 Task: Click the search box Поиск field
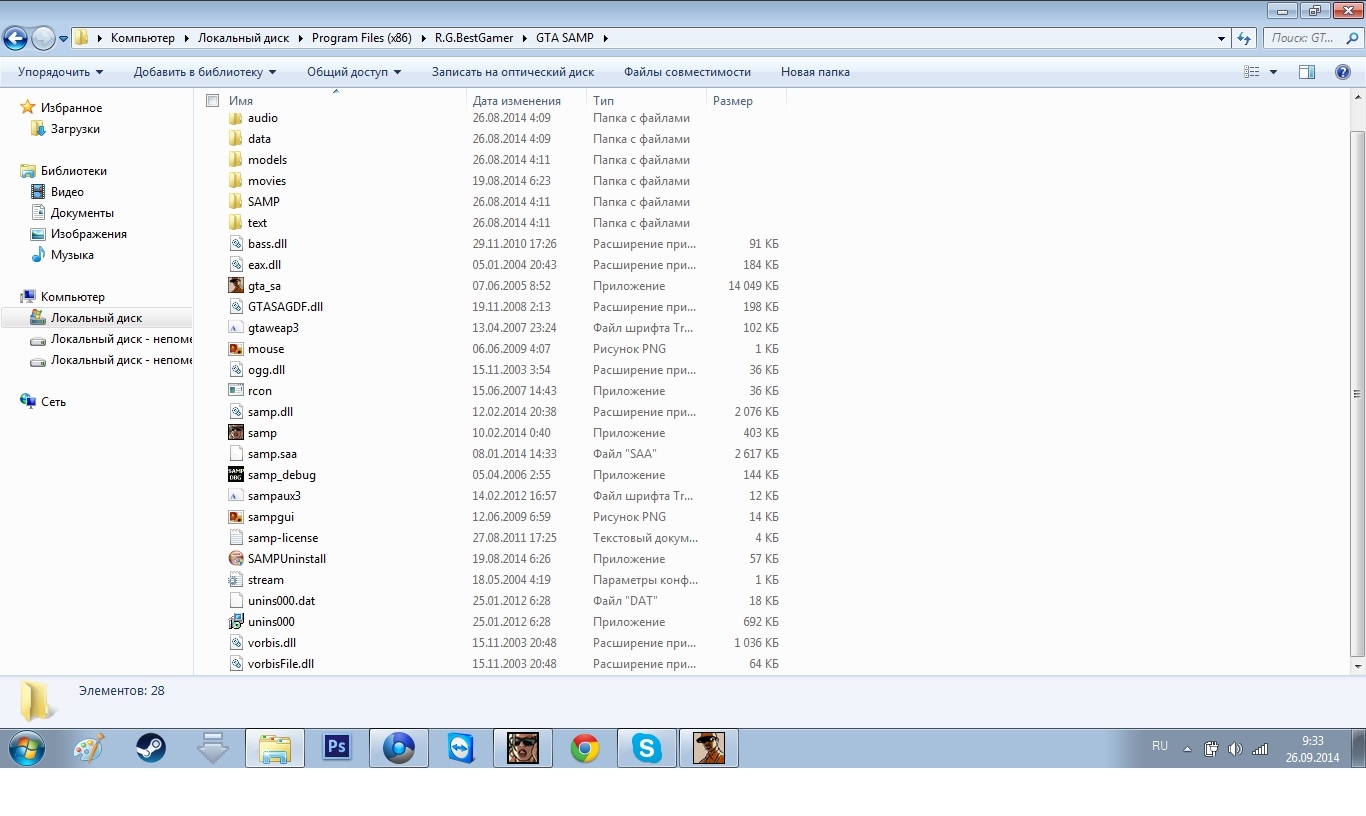[1312, 38]
